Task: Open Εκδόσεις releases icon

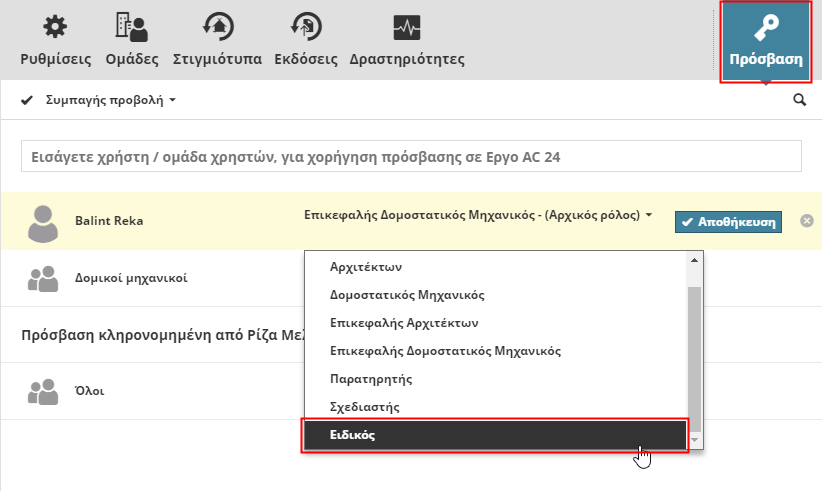Action: tap(305, 27)
